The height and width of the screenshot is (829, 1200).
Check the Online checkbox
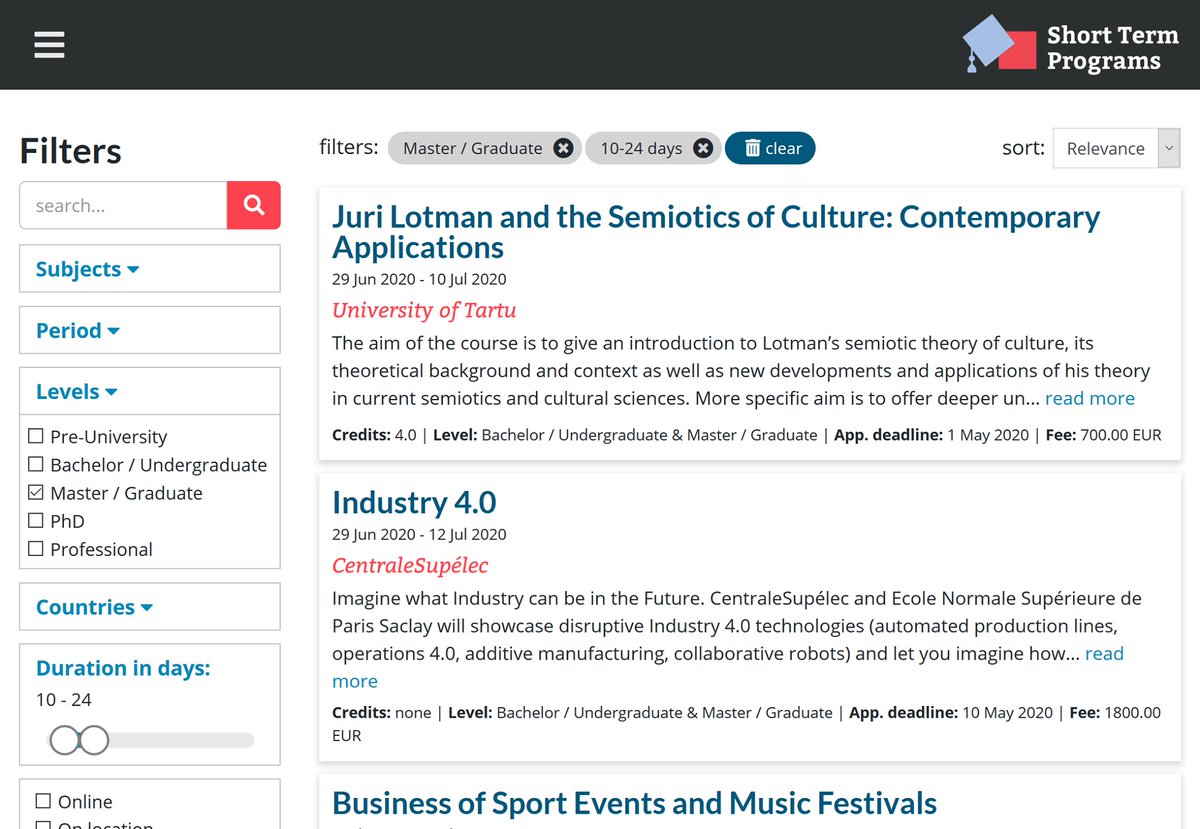coord(43,801)
